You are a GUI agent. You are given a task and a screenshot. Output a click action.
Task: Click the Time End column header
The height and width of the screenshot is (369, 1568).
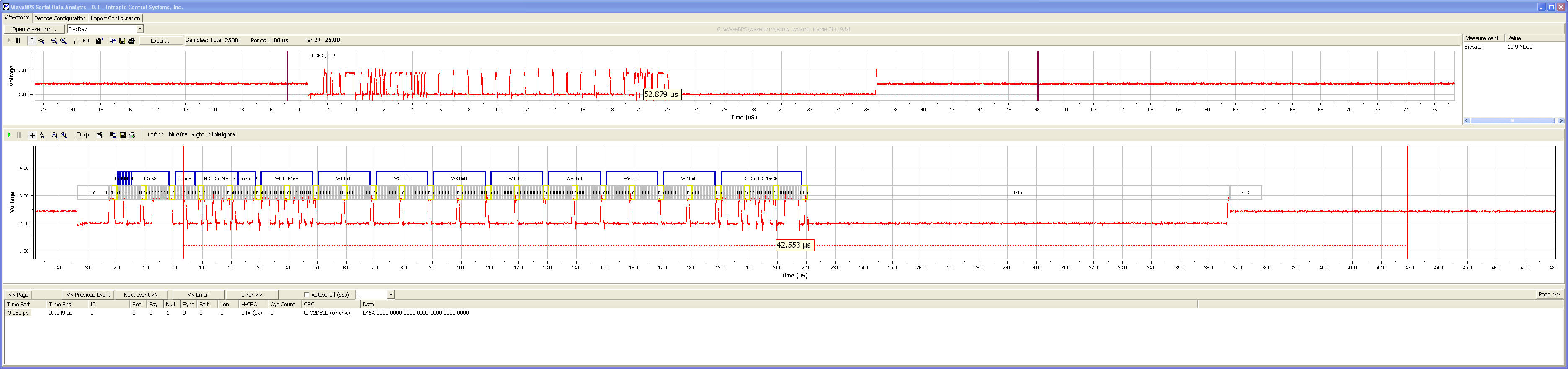point(67,304)
